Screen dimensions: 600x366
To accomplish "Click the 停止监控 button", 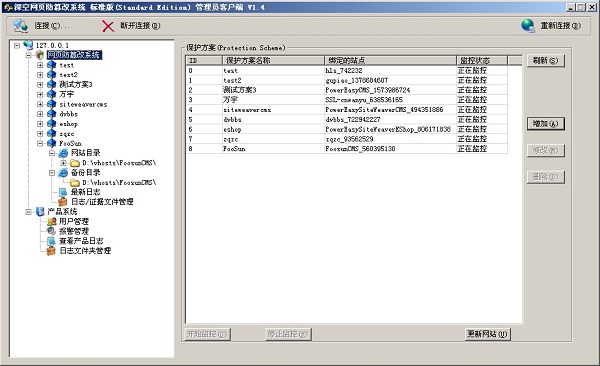I will click(288, 334).
